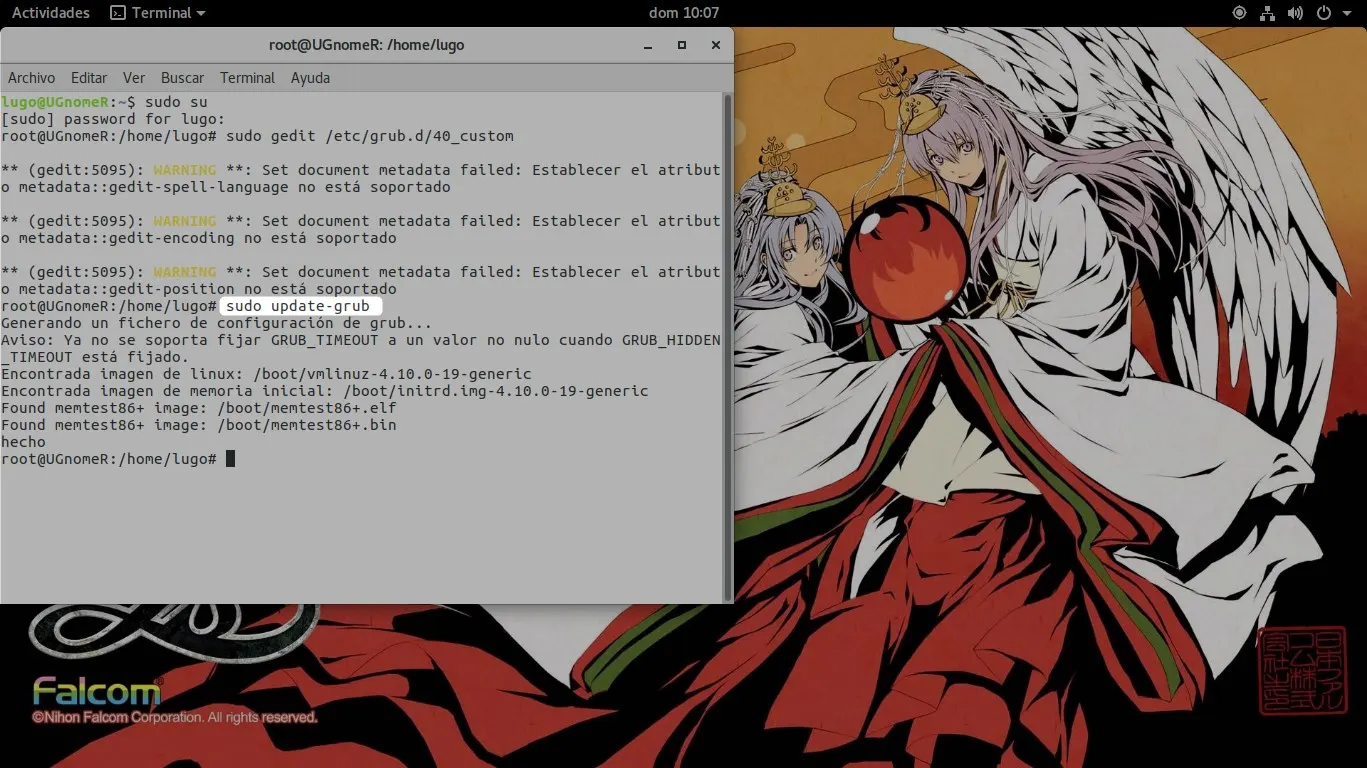The height and width of the screenshot is (768, 1367).
Task: Open the Buscar menu
Action: (x=182, y=77)
